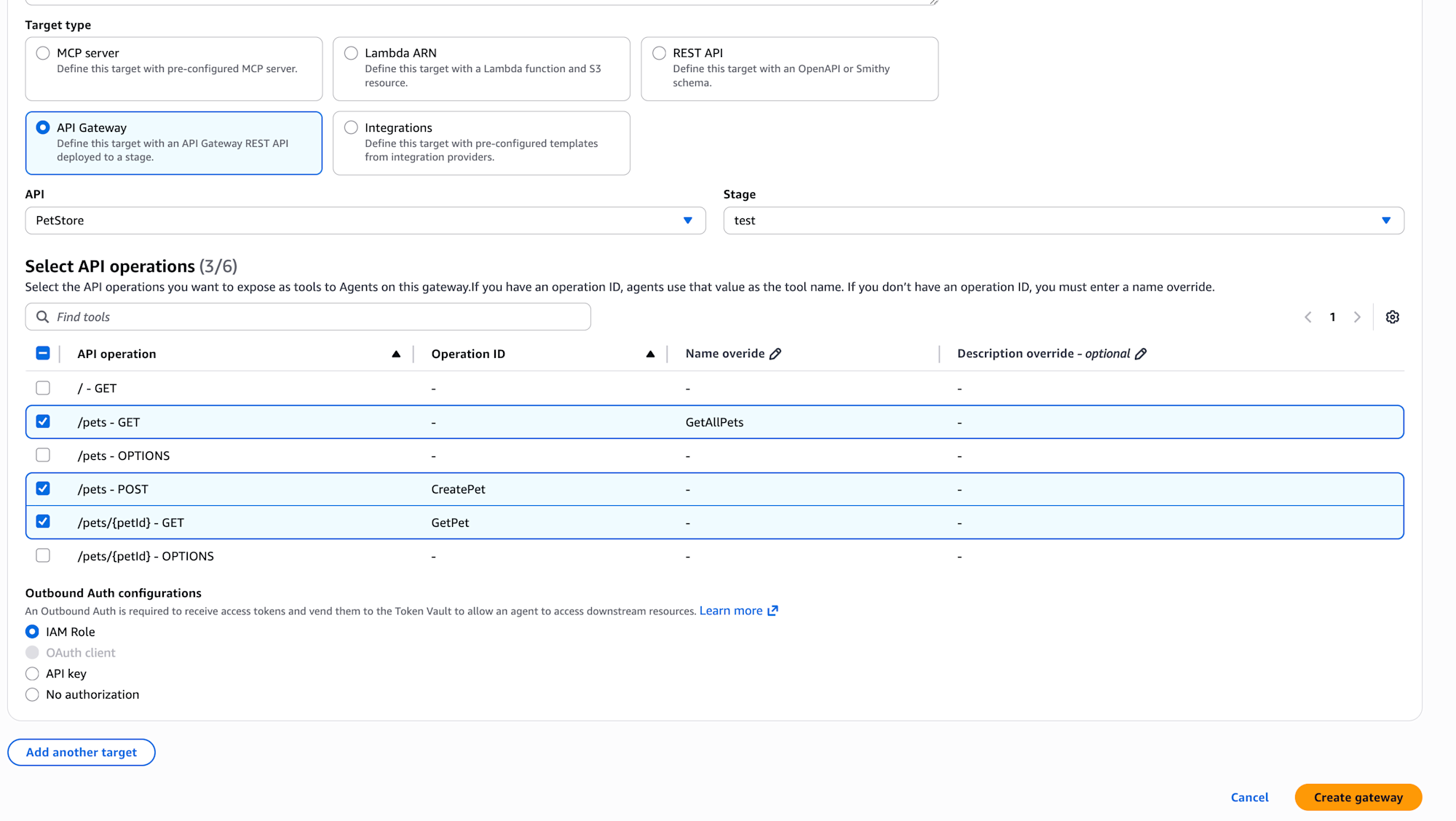Toggle the select-all operations header checkbox
The width and height of the screenshot is (1456, 821).
[43, 353]
